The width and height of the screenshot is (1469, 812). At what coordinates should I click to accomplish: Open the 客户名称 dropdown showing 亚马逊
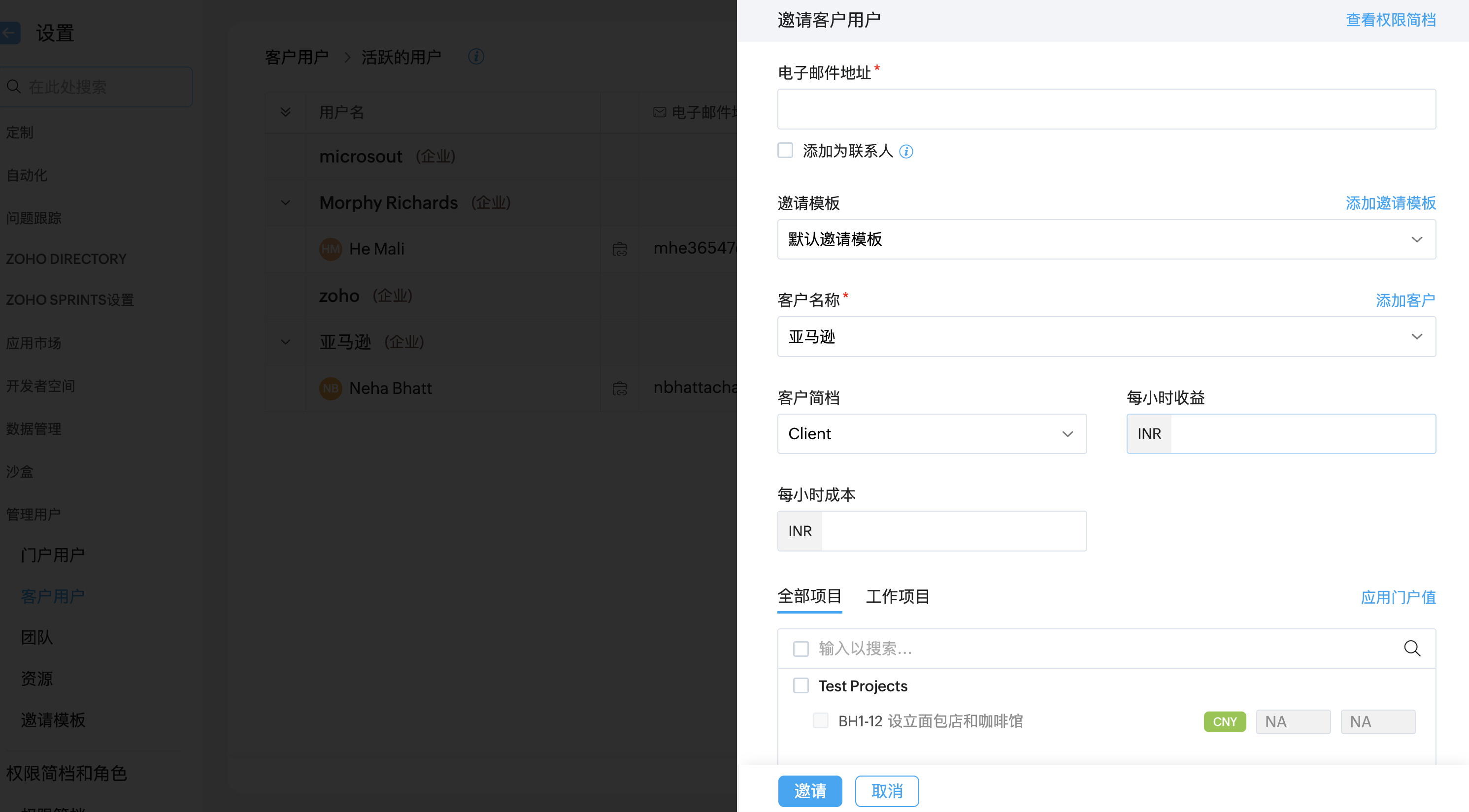pyautogui.click(x=1106, y=337)
